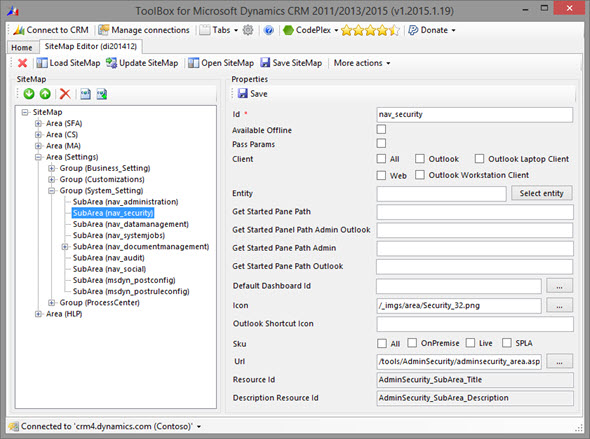Click the CodePlex icon
Image resolution: width=590 pixels, height=439 pixels.
coord(288,30)
